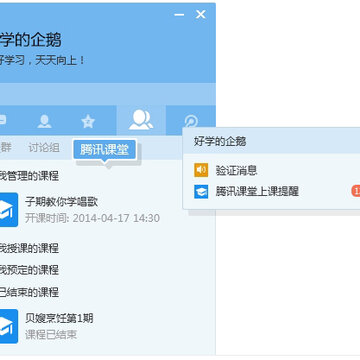360x360 pixels.
Task: Click the 课程已结束 status text
Action: tap(51, 335)
